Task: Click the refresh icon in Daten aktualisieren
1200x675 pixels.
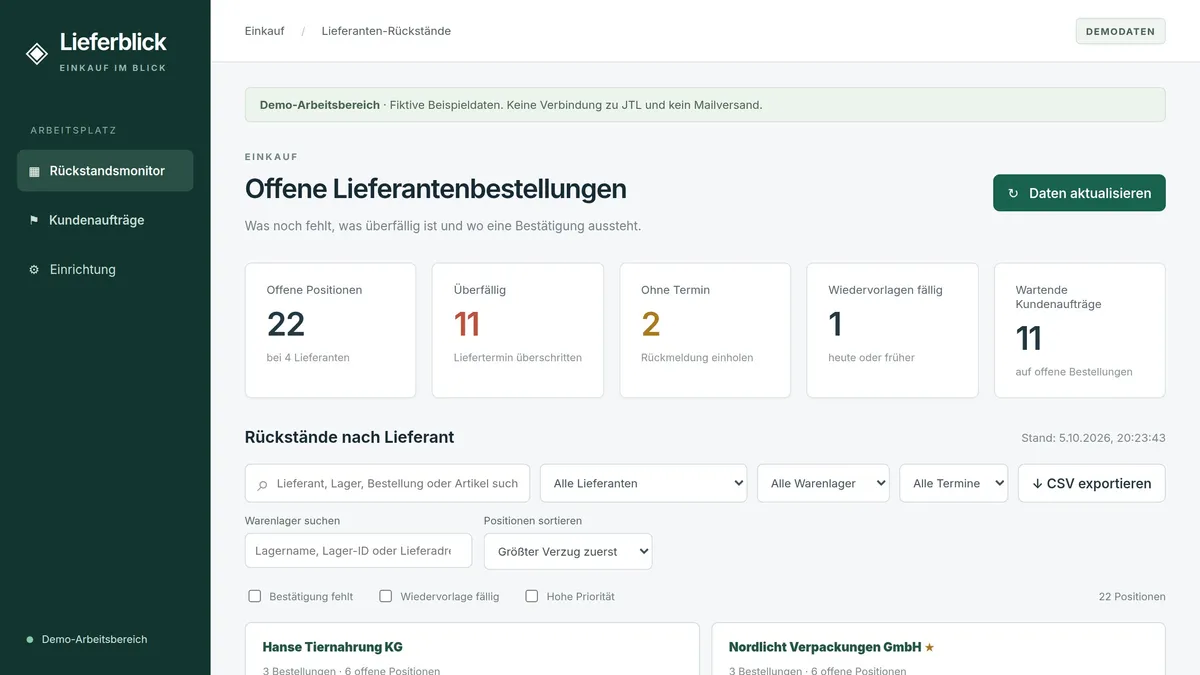Action: coord(1013,193)
